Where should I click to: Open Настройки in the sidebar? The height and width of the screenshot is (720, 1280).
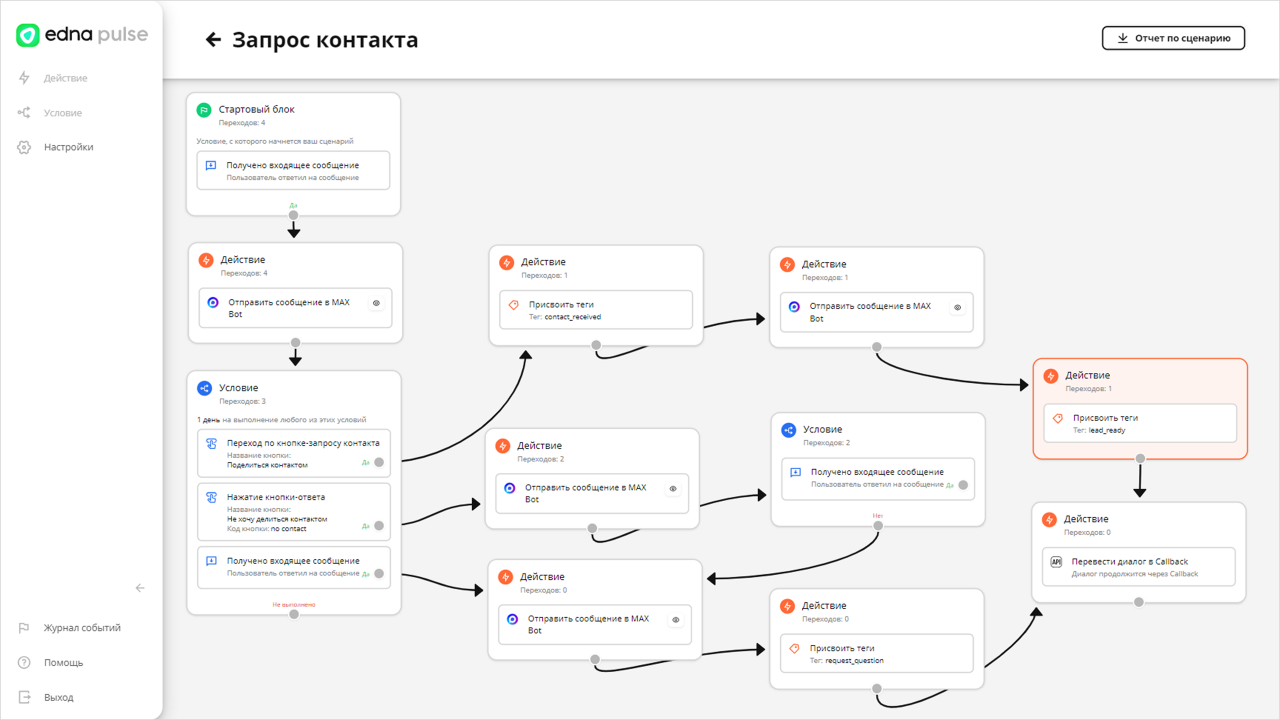coord(68,147)
